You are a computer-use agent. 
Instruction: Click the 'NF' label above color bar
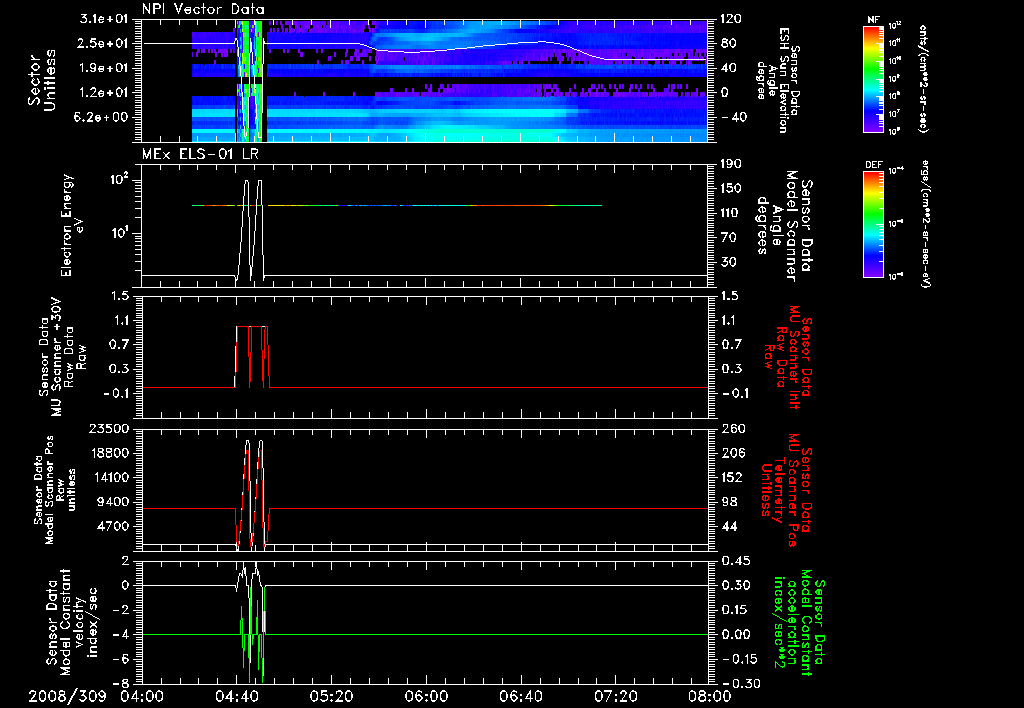(873, 20)
